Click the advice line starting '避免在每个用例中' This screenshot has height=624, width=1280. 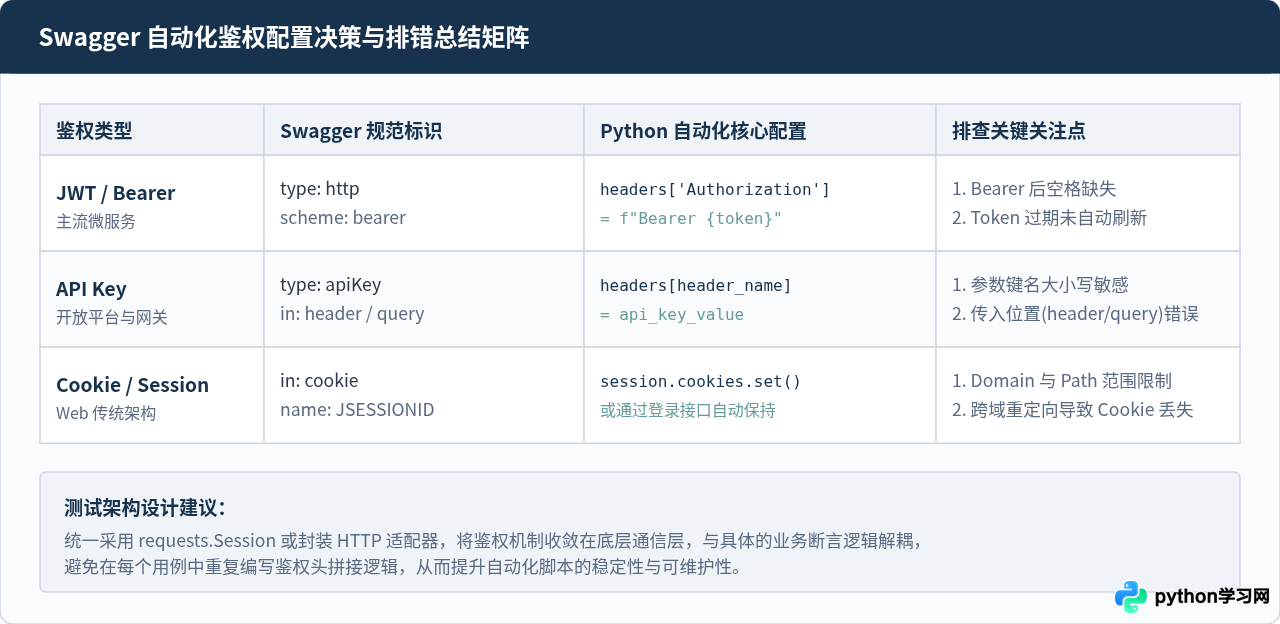click(x=404, y=567)
